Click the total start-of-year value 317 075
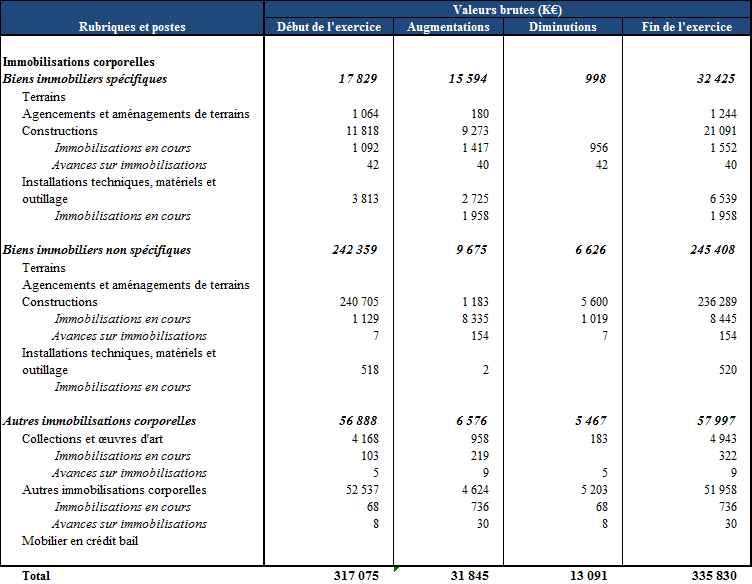 click(356, 575)
